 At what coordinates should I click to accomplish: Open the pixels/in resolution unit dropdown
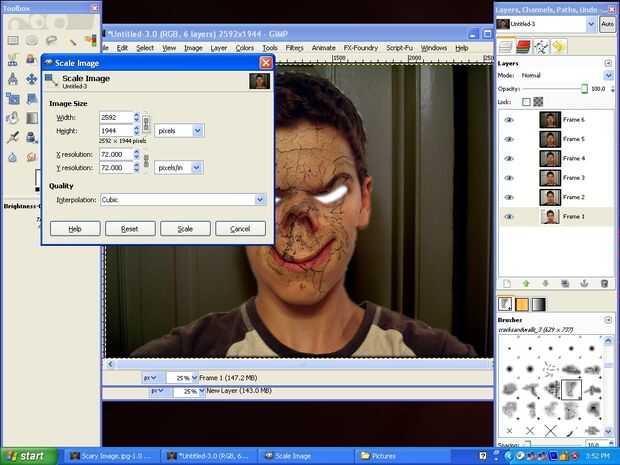[x=179, y=168]
